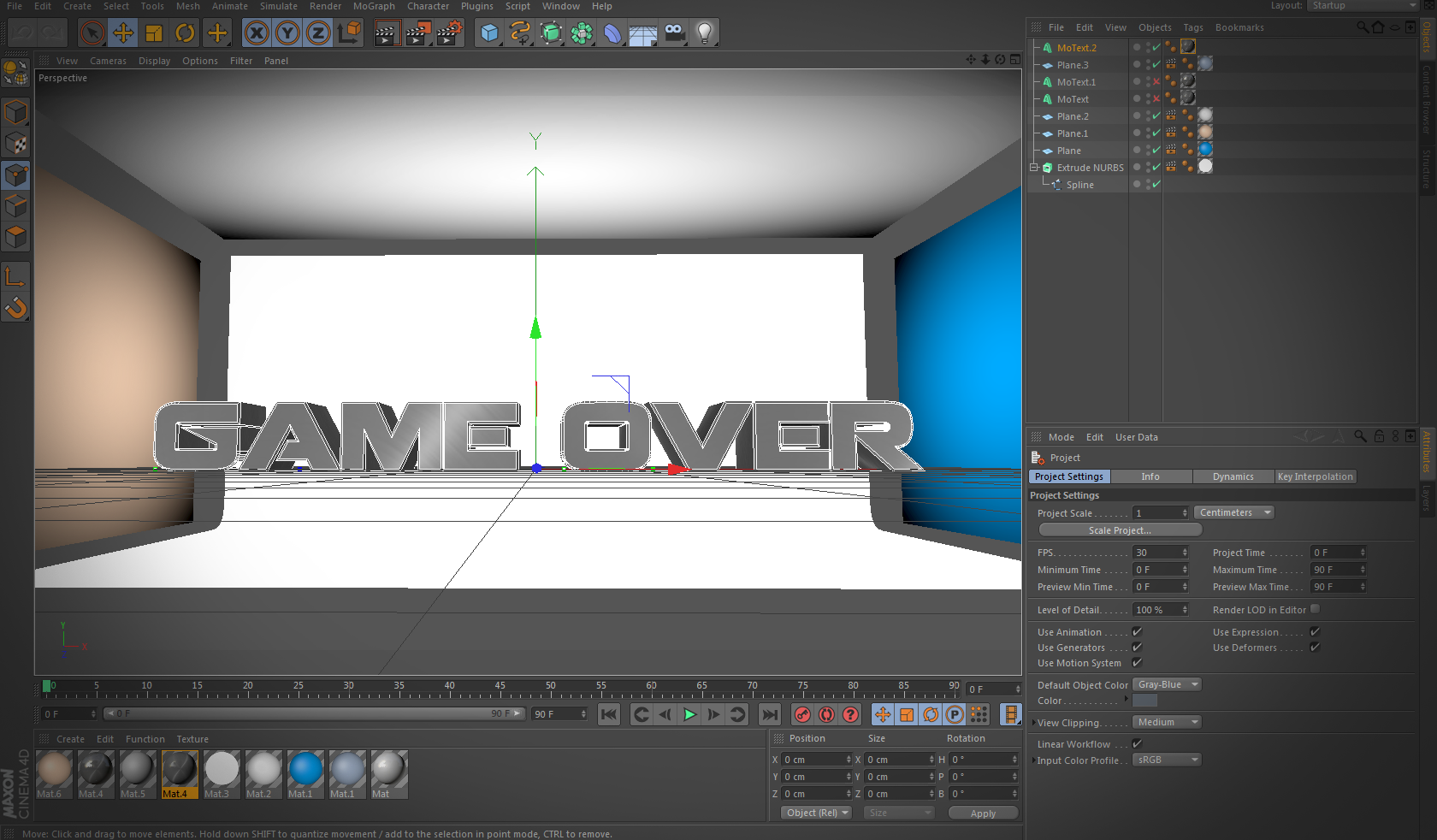Select the Move tool in the toolbar
Viewport: 1437px width, 840px height.
tap(123, 33)
